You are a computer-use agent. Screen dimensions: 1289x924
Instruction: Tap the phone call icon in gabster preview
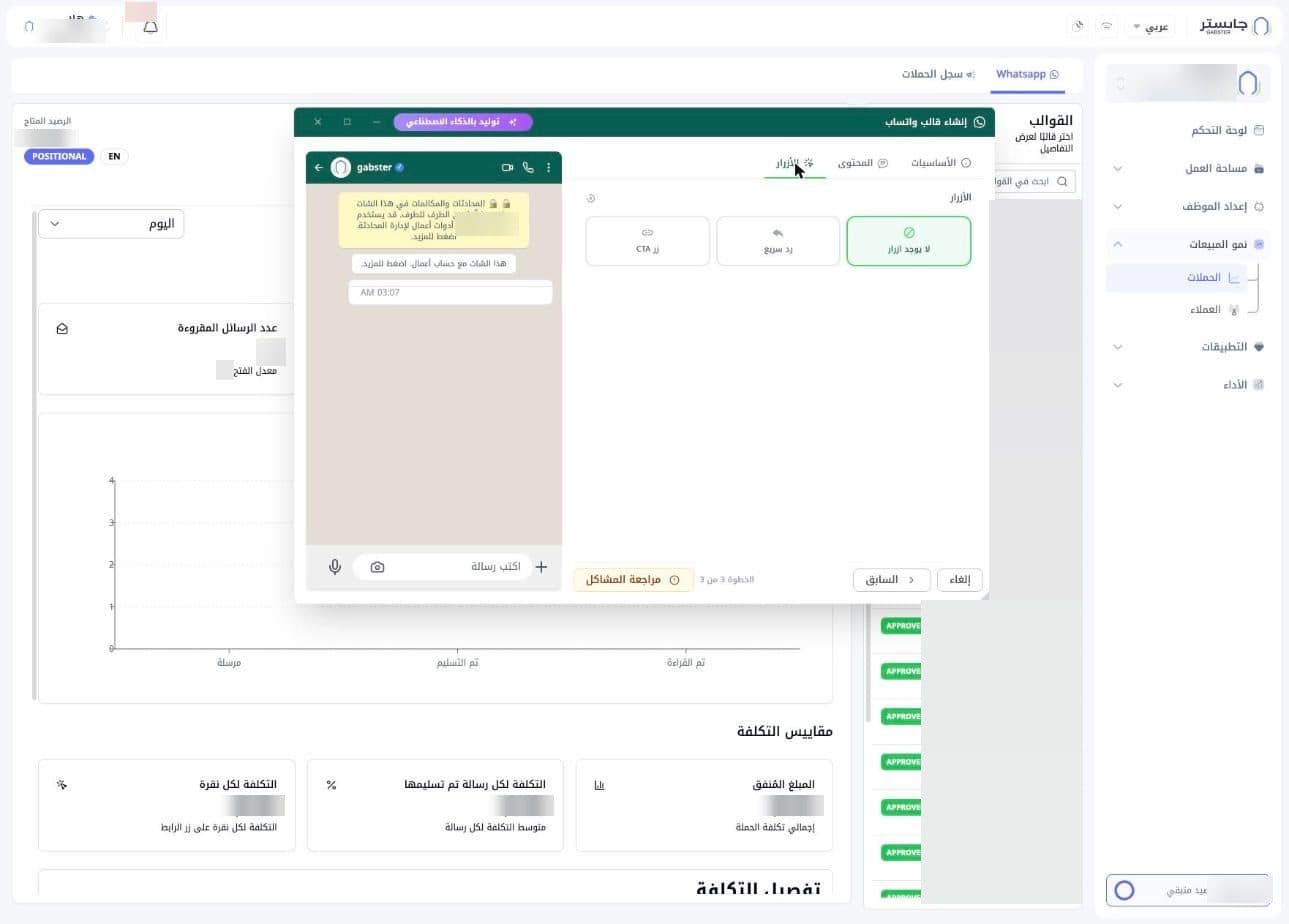pos(528,168)
